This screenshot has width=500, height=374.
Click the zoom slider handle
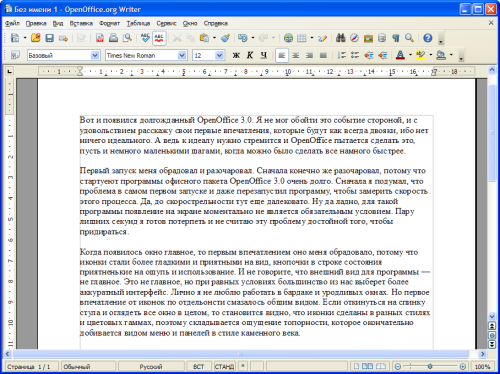[x=430, y=367]
